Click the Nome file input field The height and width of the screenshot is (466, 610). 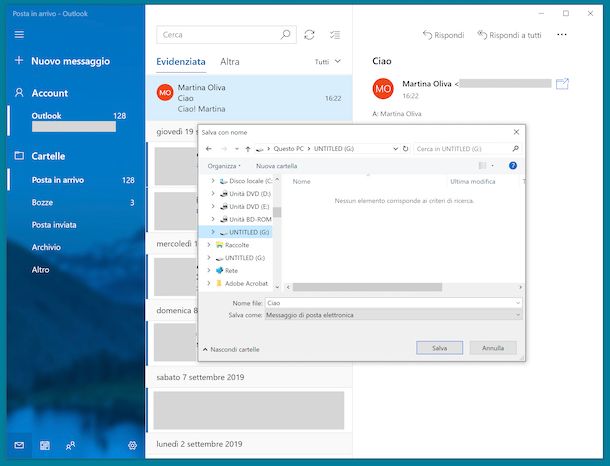point(393,303)
